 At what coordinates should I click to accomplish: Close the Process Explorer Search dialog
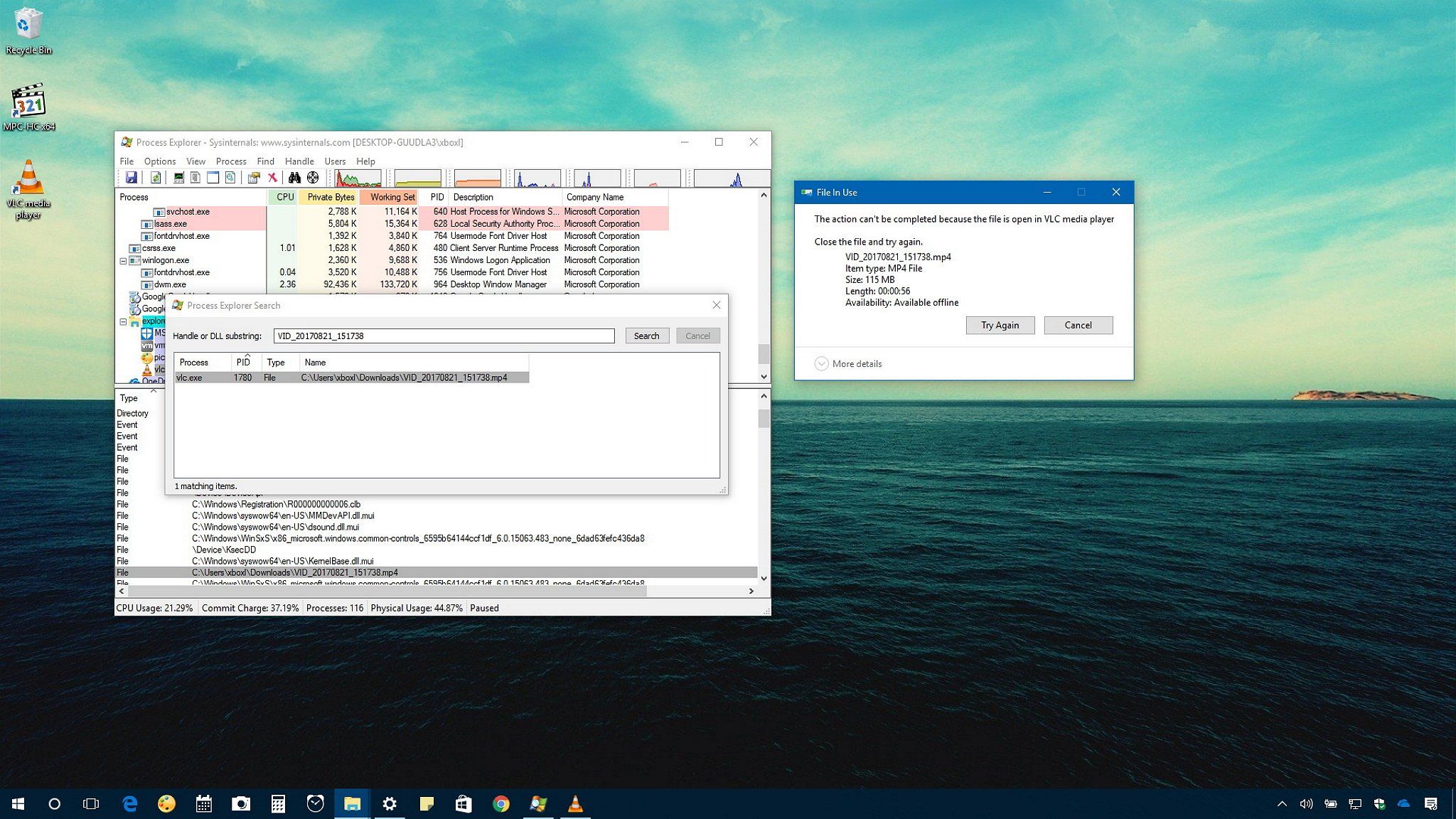(x=716, y=305)
